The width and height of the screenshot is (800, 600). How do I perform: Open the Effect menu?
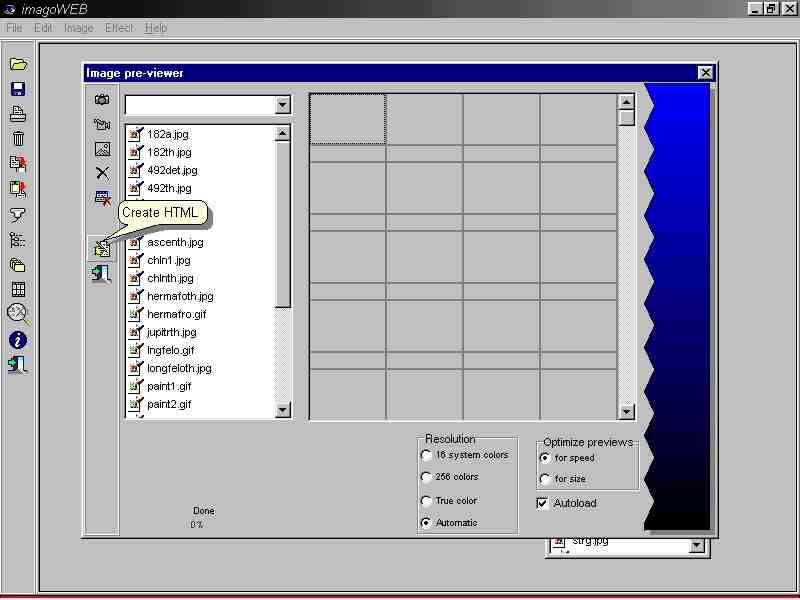click(119, 28)
